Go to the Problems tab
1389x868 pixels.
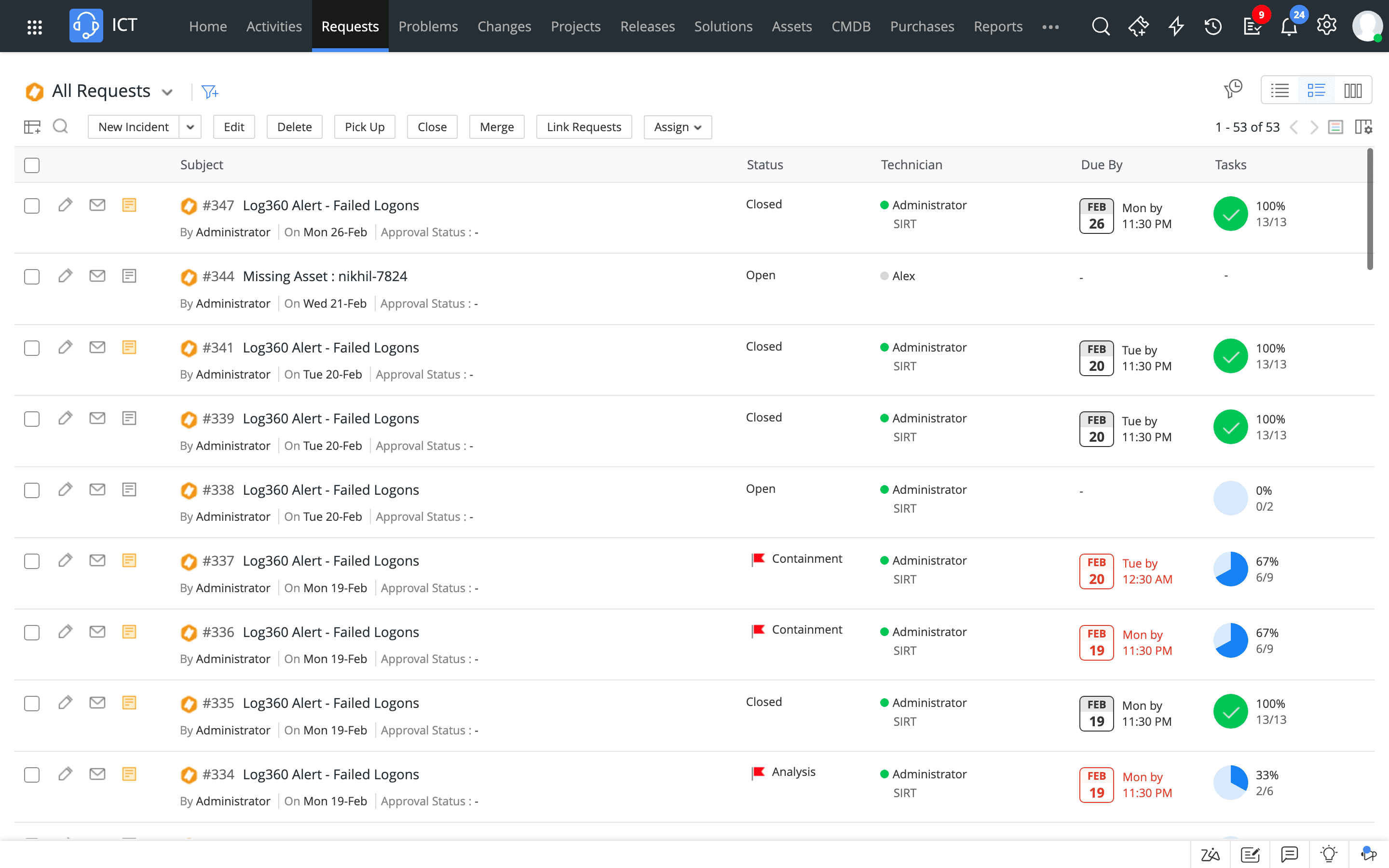pyautogui.click(x=428, y=27)
